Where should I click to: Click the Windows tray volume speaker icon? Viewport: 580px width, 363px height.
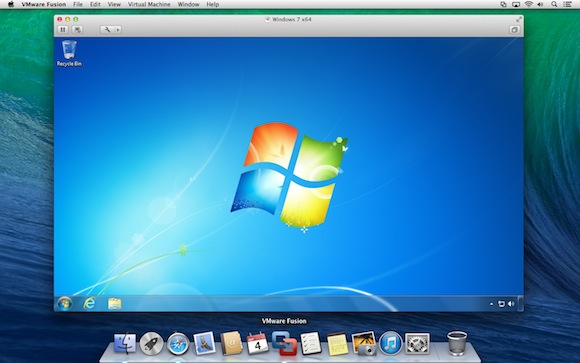coord(511,304)
